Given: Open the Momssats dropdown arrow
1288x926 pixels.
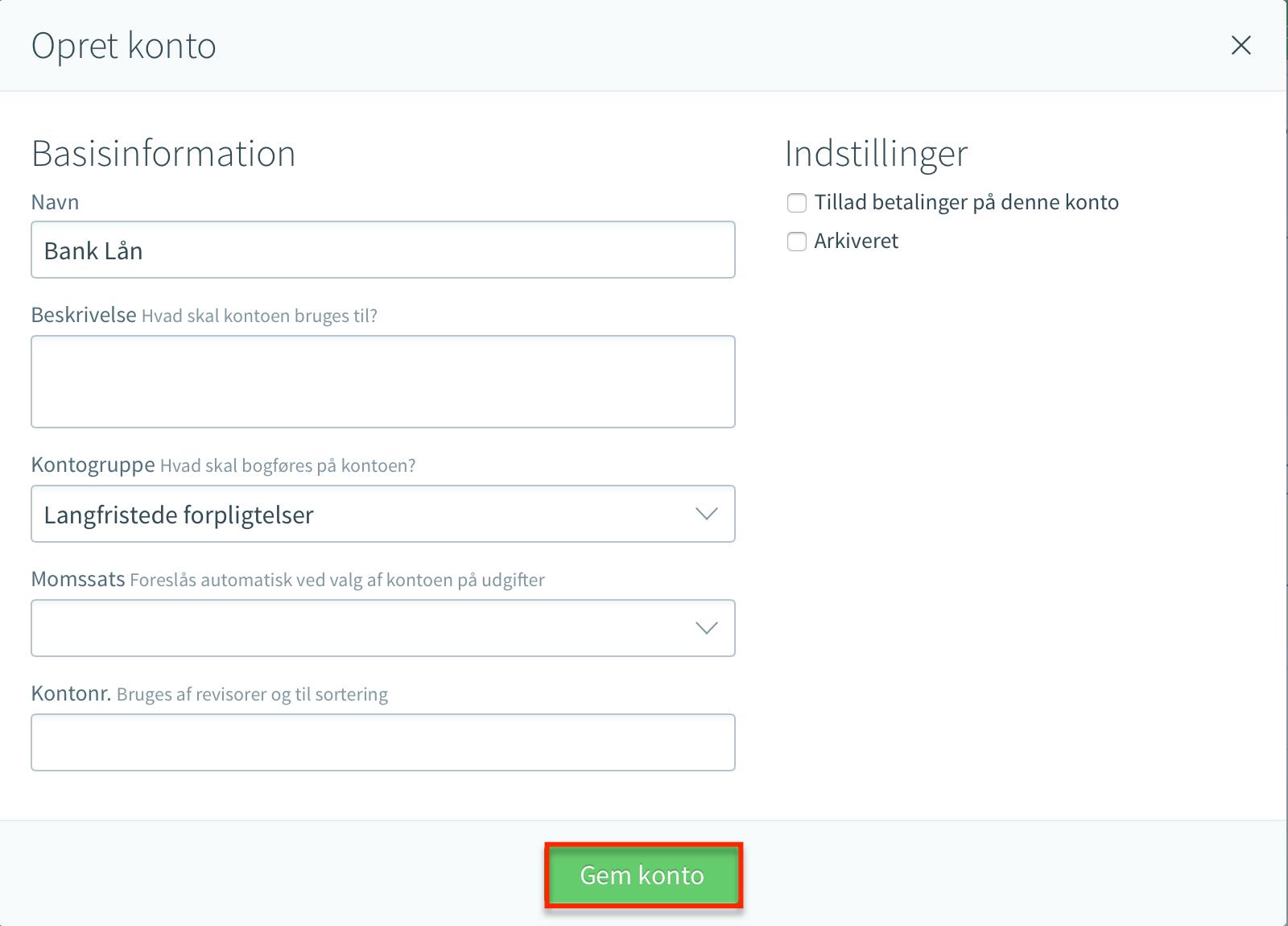Looking at the screenshot, I should [706, 628].
